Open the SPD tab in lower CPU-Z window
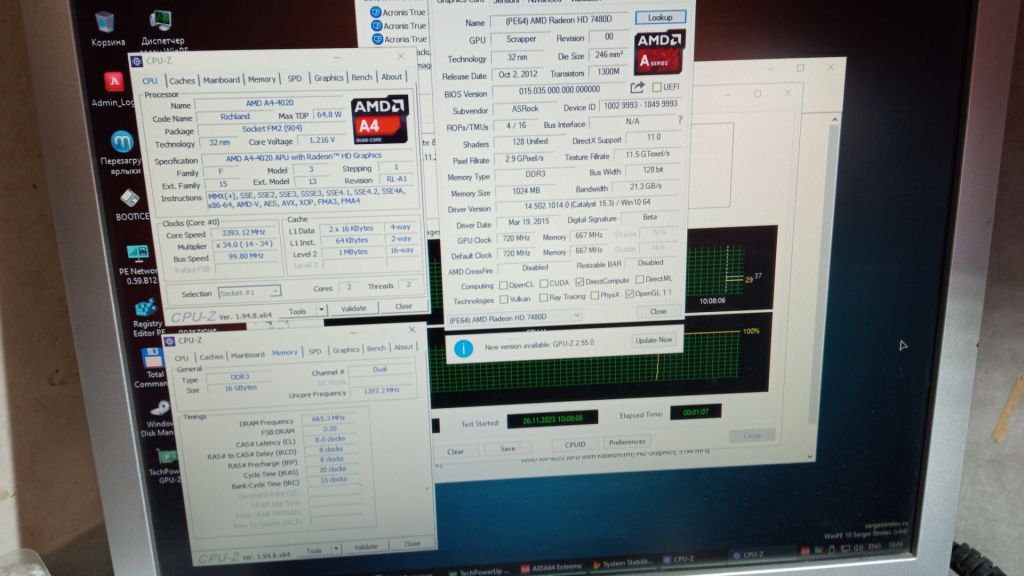The image size is (1024, 576). pos(315,351)
